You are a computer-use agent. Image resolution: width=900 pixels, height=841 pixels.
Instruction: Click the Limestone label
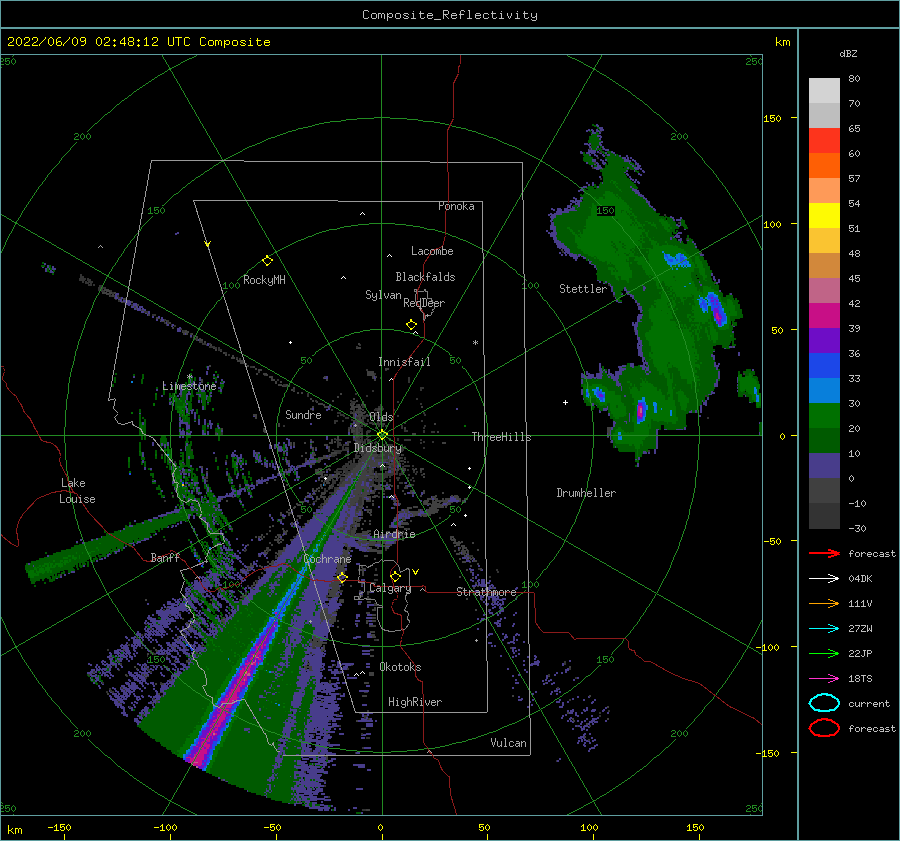click(189, 386)
